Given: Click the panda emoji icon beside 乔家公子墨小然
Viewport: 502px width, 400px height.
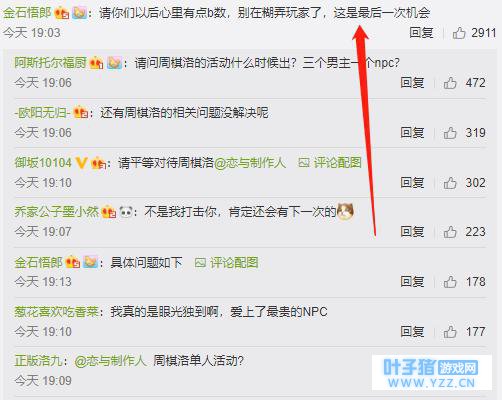Looking at the screenshot, I should (126, 212).
